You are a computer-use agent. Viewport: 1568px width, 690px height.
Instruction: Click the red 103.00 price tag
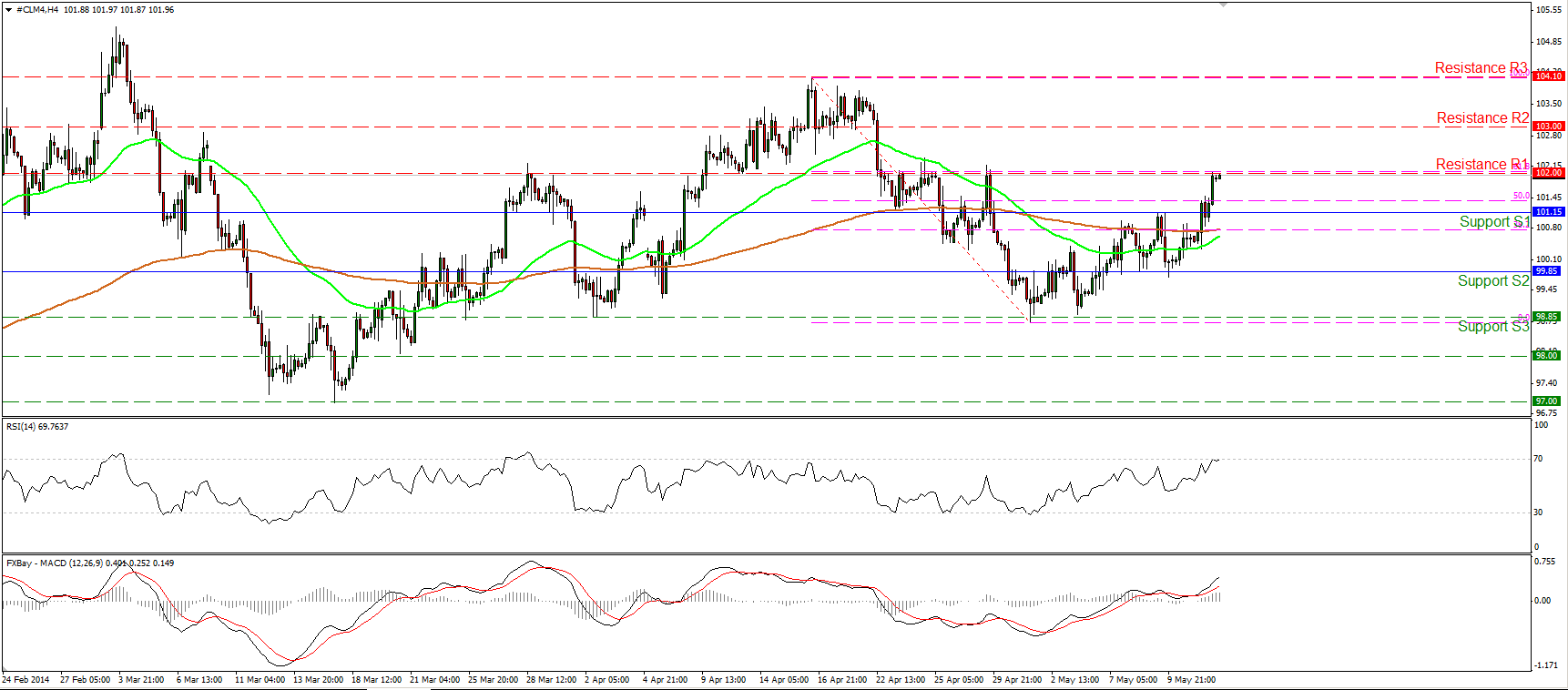click(x=1549, y=127)
